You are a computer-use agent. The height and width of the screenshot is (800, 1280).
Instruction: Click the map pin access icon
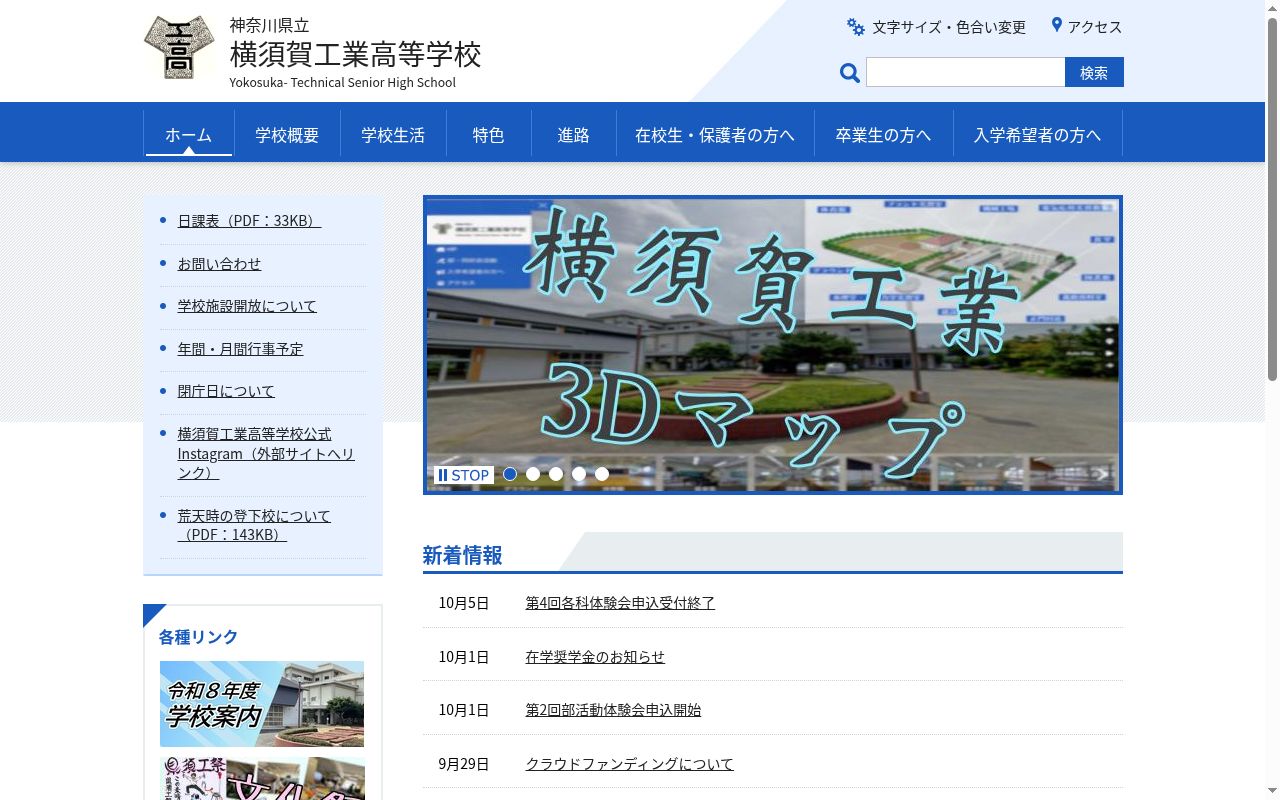click(x=1056, y=25)
